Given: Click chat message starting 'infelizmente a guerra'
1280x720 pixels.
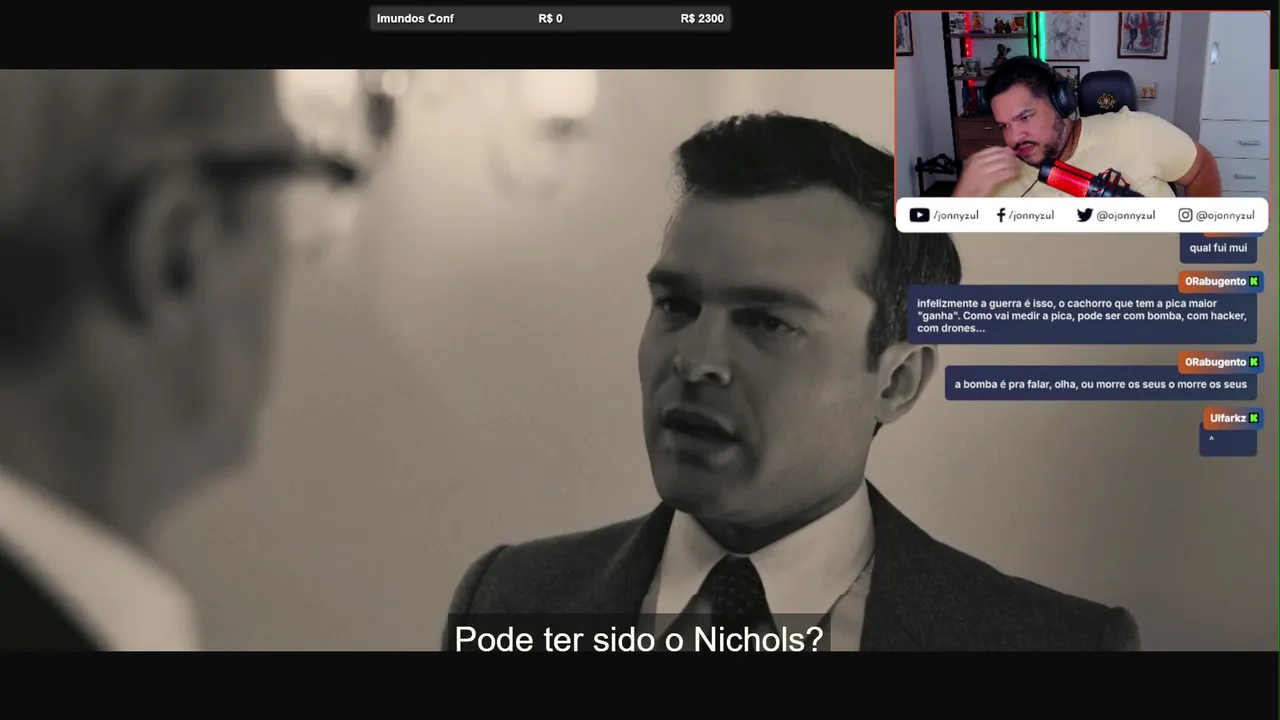Looking at the screenshot, I should (1082, 316).
